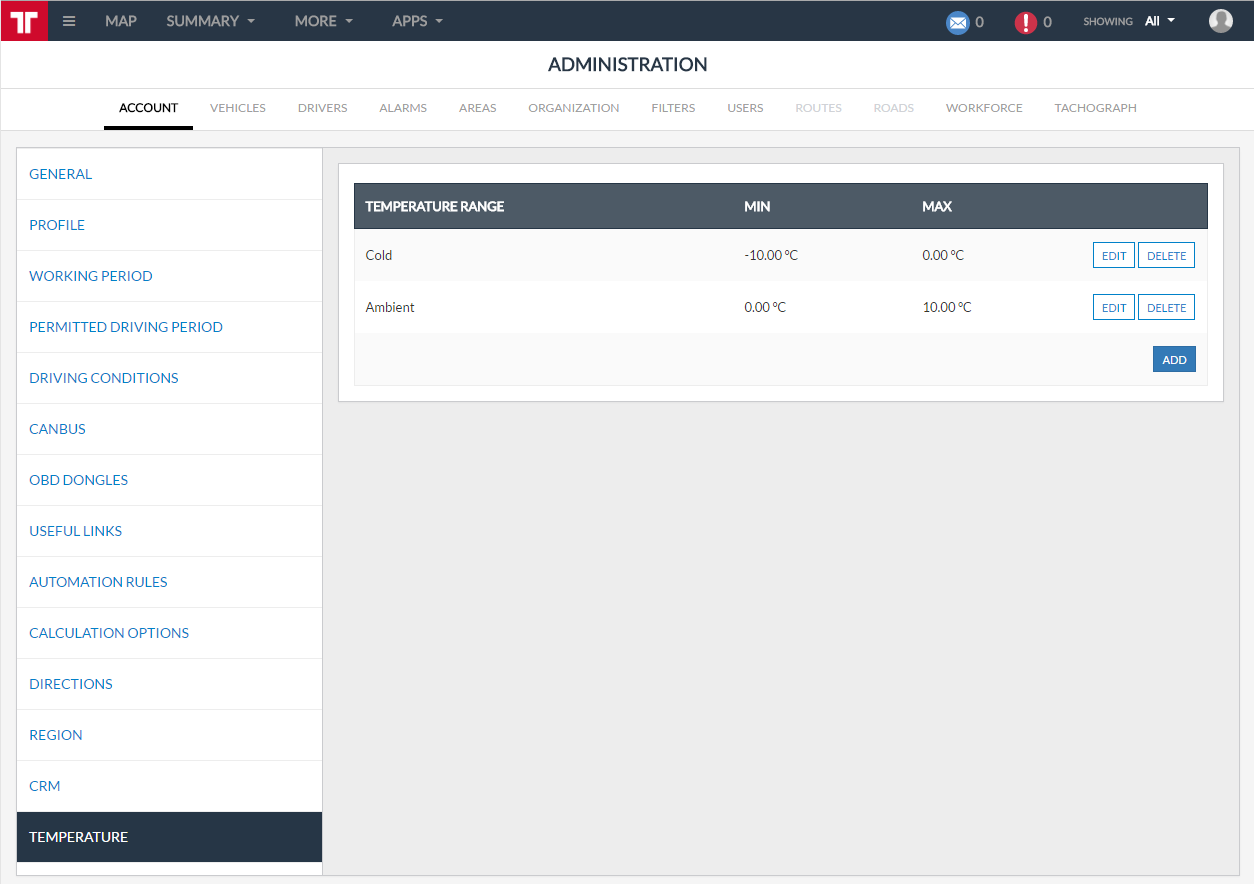
Task: Go to the Map view
Action: pyautogui.click(x=121, y=21)
